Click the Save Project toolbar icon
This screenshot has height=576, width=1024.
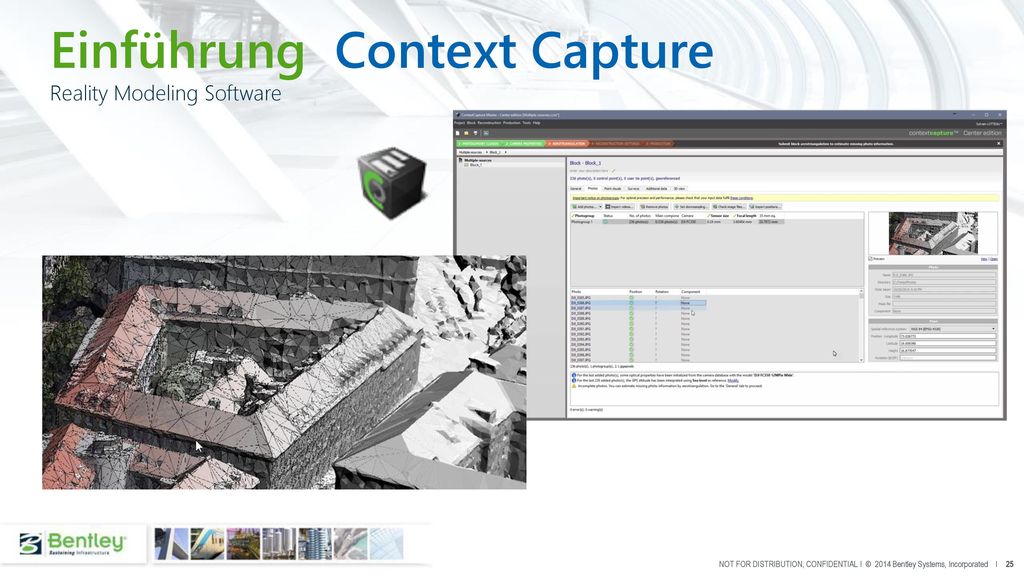point(475,133)
